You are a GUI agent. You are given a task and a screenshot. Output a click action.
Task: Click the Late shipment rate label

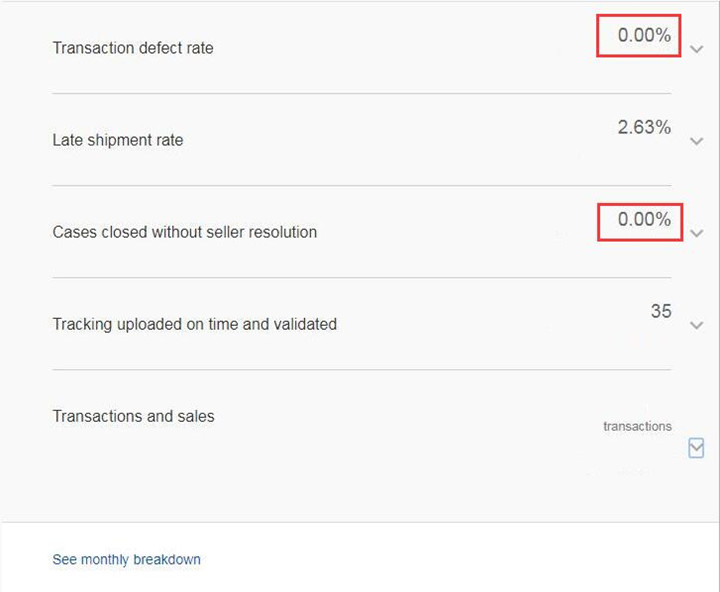tap(118, 140)
